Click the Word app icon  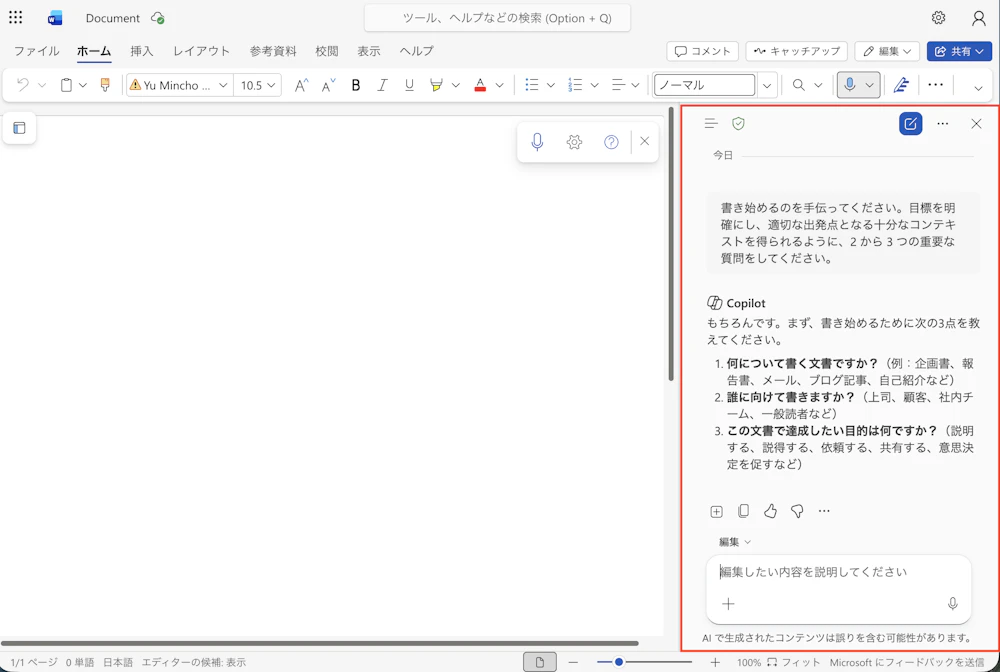pyautogui.click(x=55, y=18)
